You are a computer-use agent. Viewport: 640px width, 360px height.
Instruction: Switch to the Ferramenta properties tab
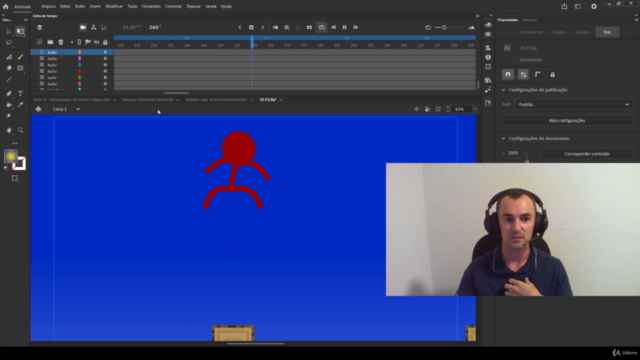tap(531, 32)
